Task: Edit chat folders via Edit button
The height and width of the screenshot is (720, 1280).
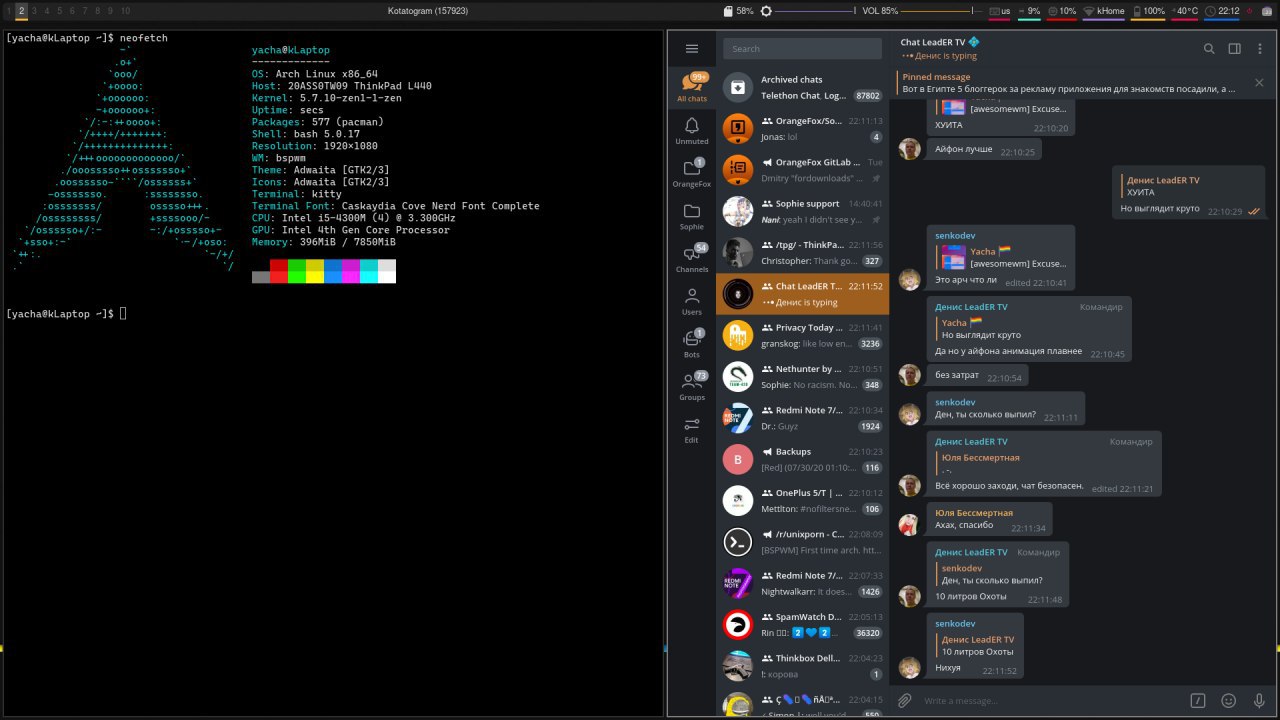Action: point(691,429)
